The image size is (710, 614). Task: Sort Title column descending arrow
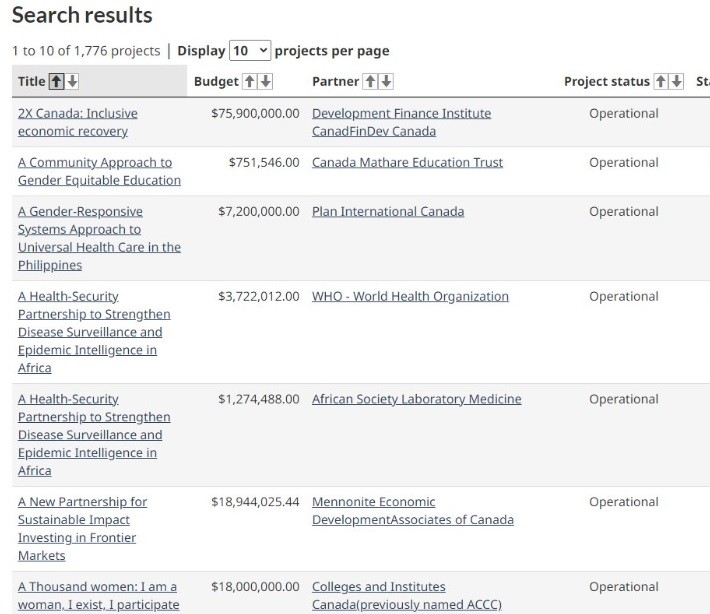pyautogui.click(x=72, y=82)
